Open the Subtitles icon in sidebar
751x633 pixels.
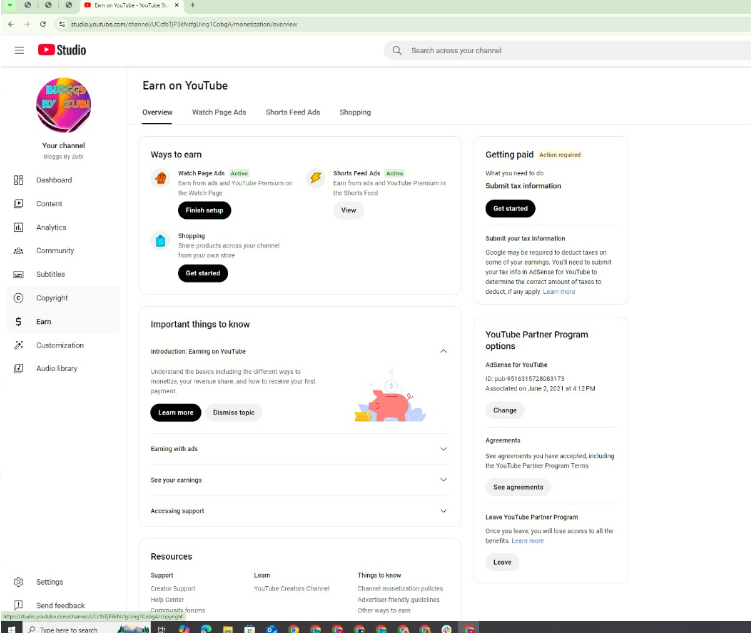[18, 274]
